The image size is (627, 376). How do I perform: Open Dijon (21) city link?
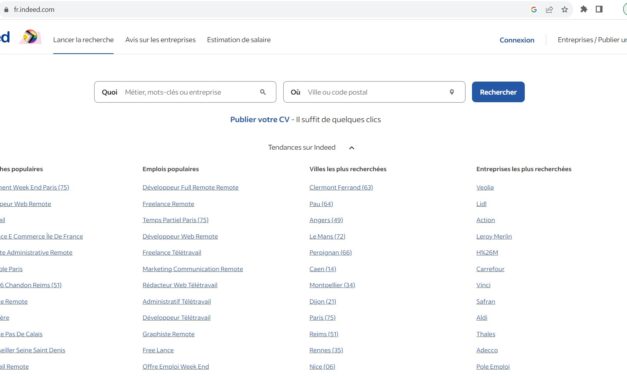point(323,302)
